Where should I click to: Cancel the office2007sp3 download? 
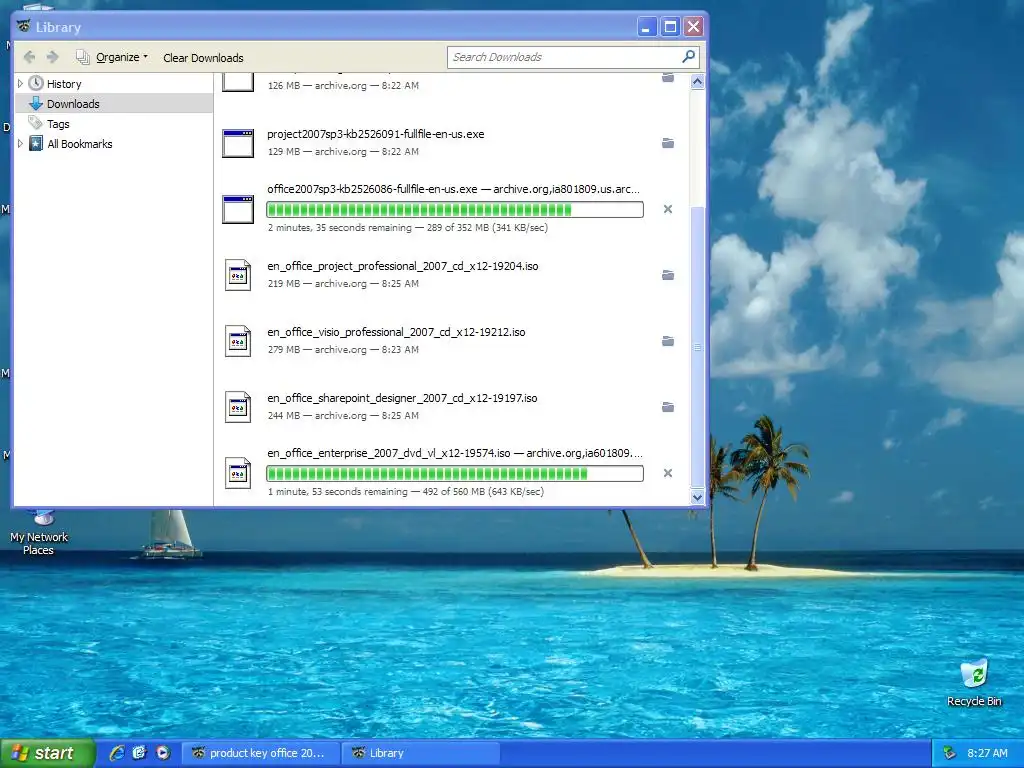(x=667, y=209)
